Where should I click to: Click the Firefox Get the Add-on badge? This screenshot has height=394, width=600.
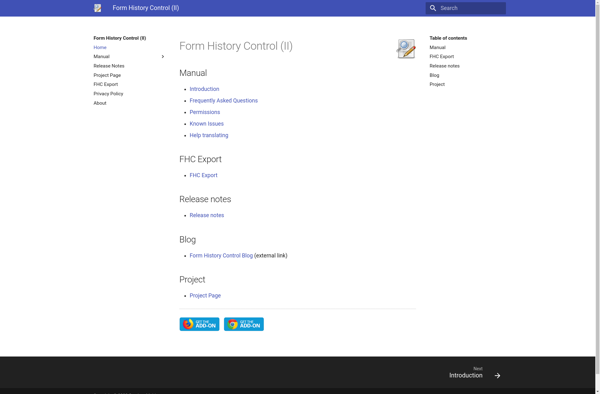(x=199, y=324)
